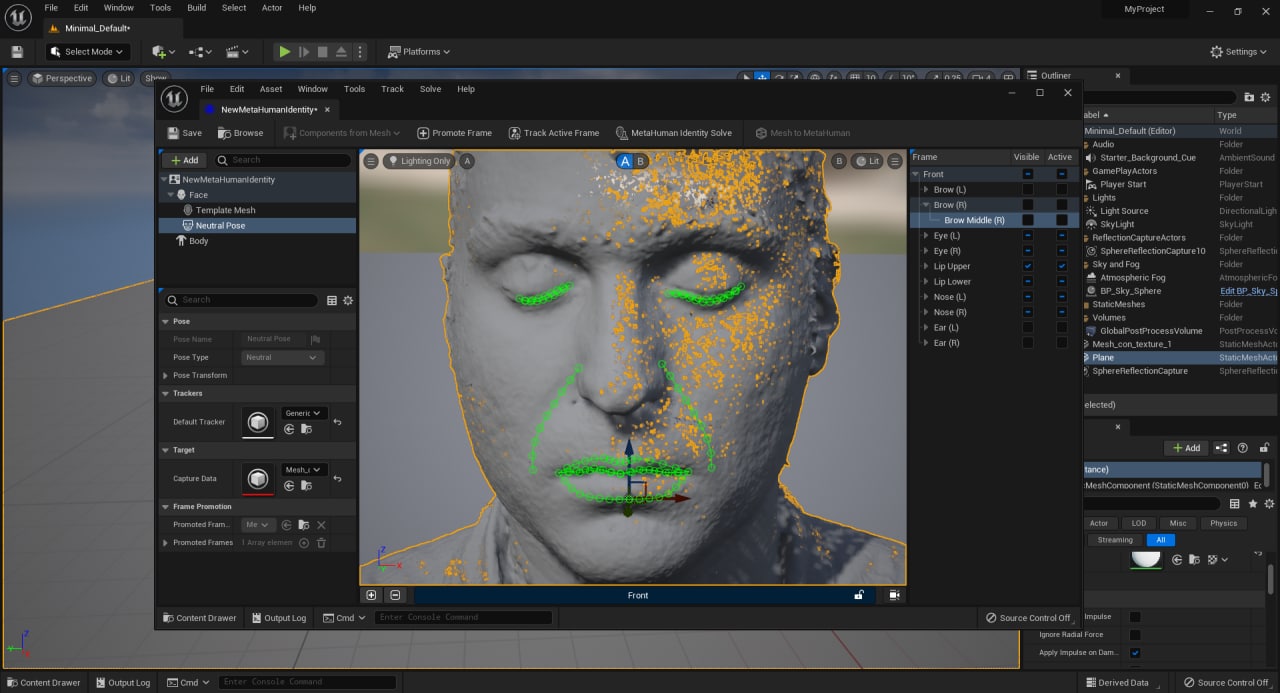The height and width of the screenshot is (693, 1280).
Task: Toggle Visible checkbox for Ear (L)
Action: 1028,327
